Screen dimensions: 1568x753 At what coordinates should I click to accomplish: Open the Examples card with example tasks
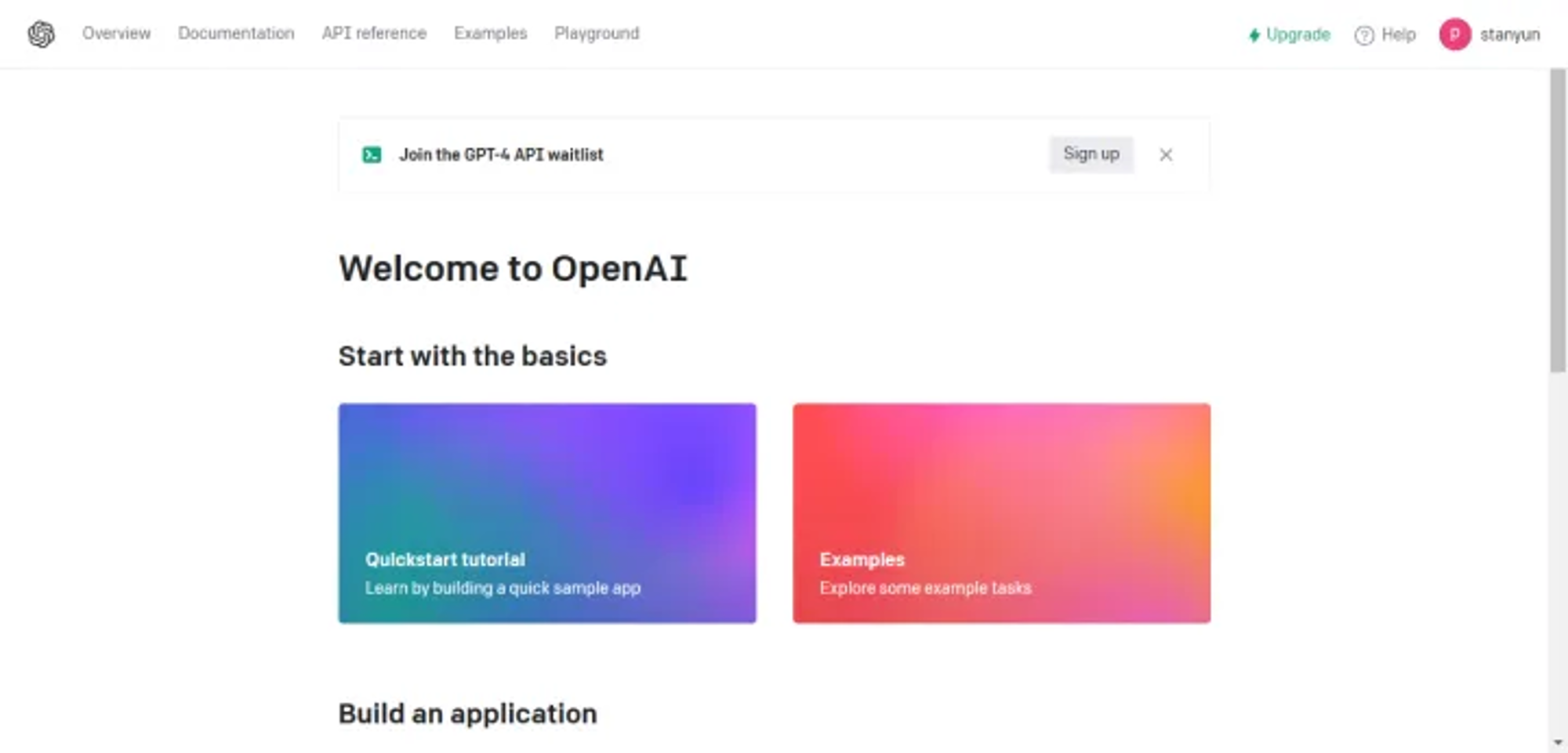(1001, 513)
